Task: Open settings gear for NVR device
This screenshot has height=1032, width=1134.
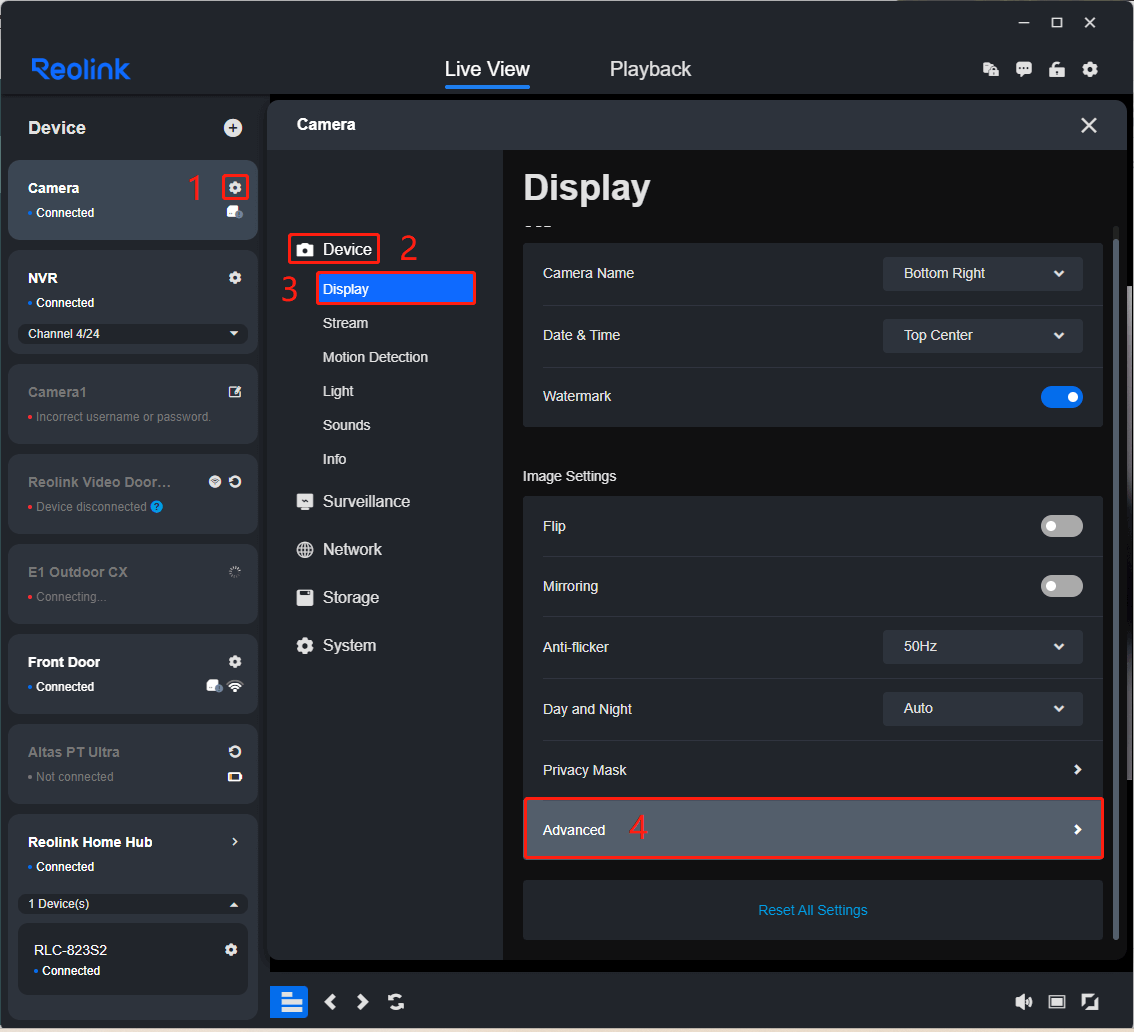Action: coord(235,278)
